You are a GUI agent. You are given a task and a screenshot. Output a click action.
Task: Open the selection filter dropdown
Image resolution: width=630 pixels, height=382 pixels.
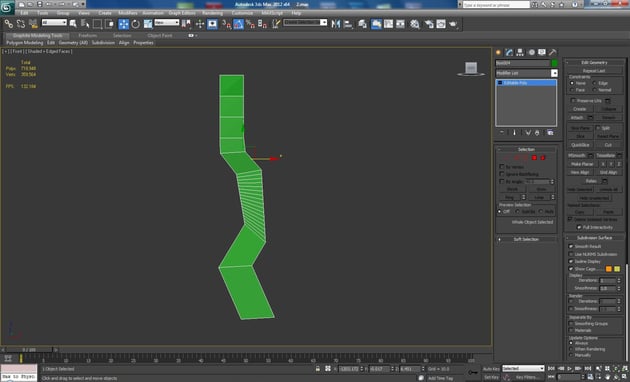click(54, 23)
